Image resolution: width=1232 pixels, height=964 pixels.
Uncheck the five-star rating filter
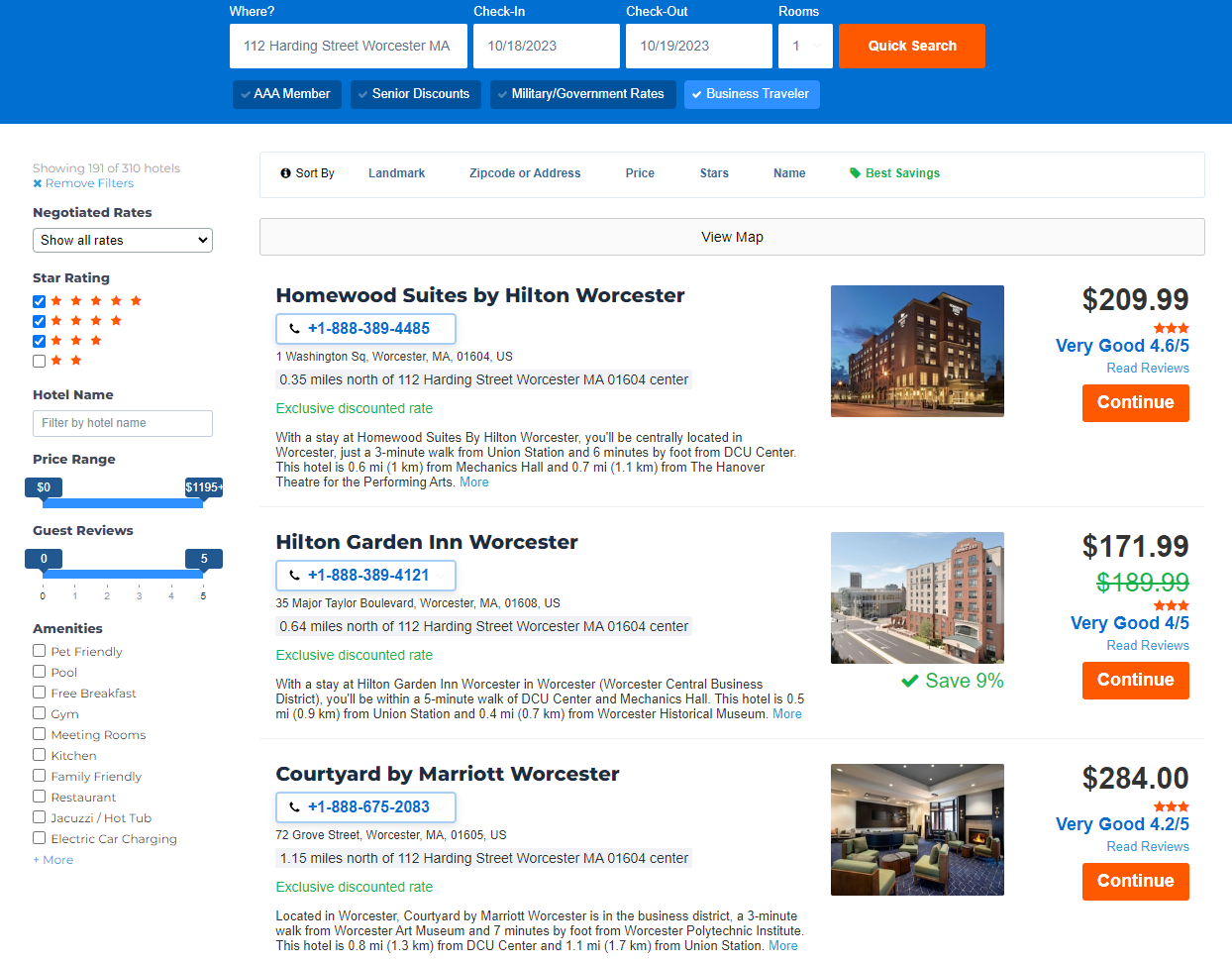[x=40, y=301]
